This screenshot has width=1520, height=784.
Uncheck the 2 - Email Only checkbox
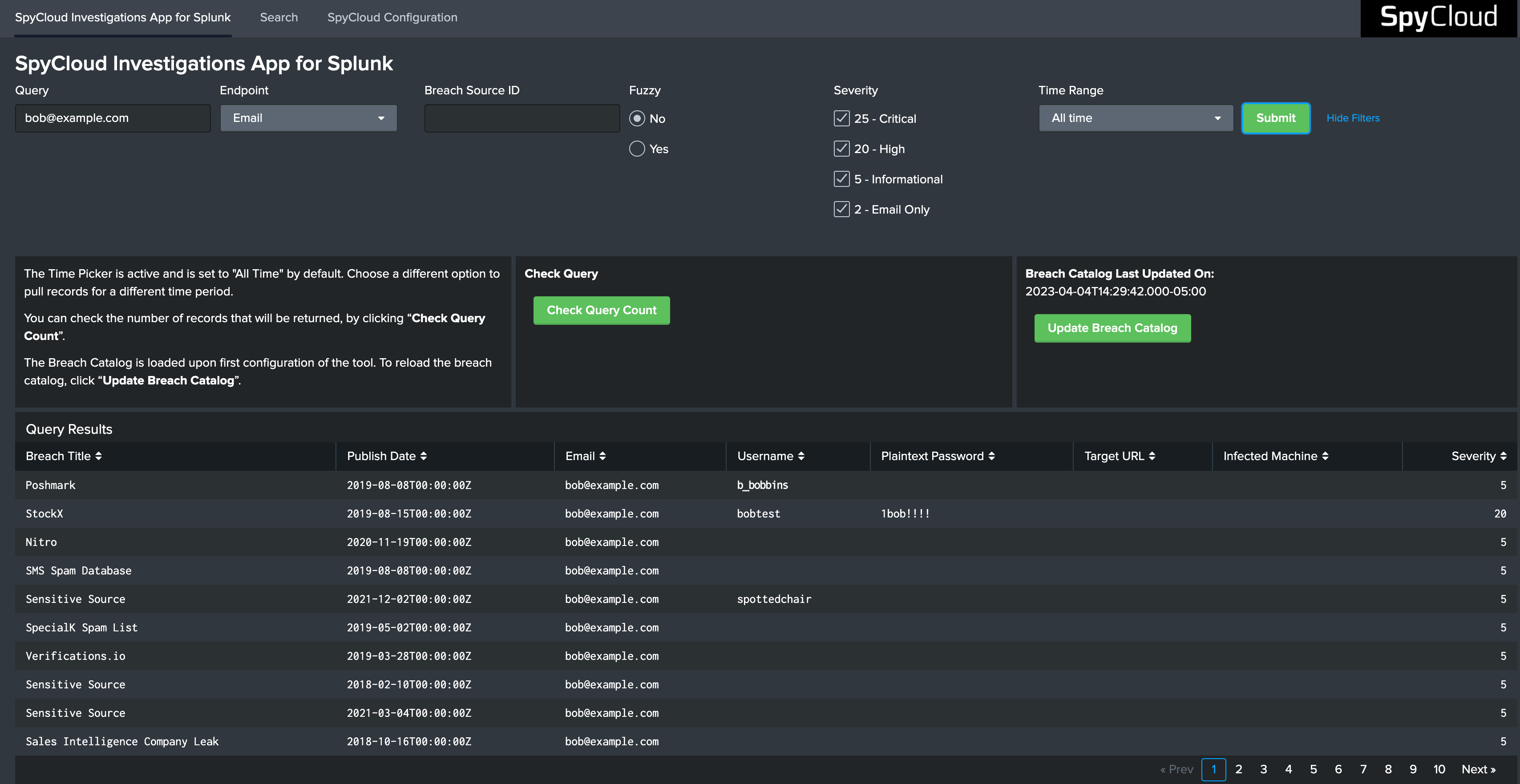[x=841, y=209]
